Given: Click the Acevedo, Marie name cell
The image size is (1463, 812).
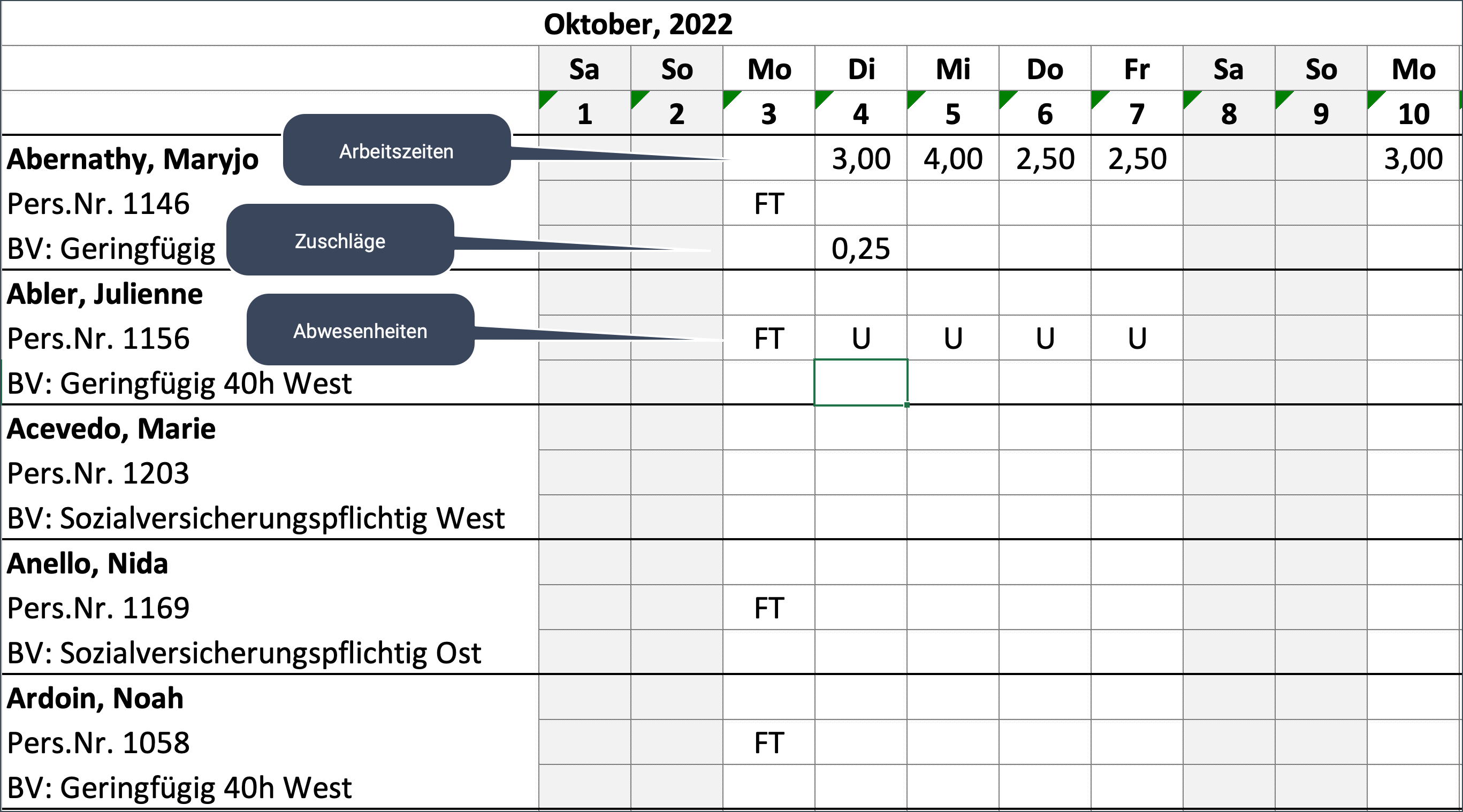Looking at the screenshot, I should [x=111, y=428].
